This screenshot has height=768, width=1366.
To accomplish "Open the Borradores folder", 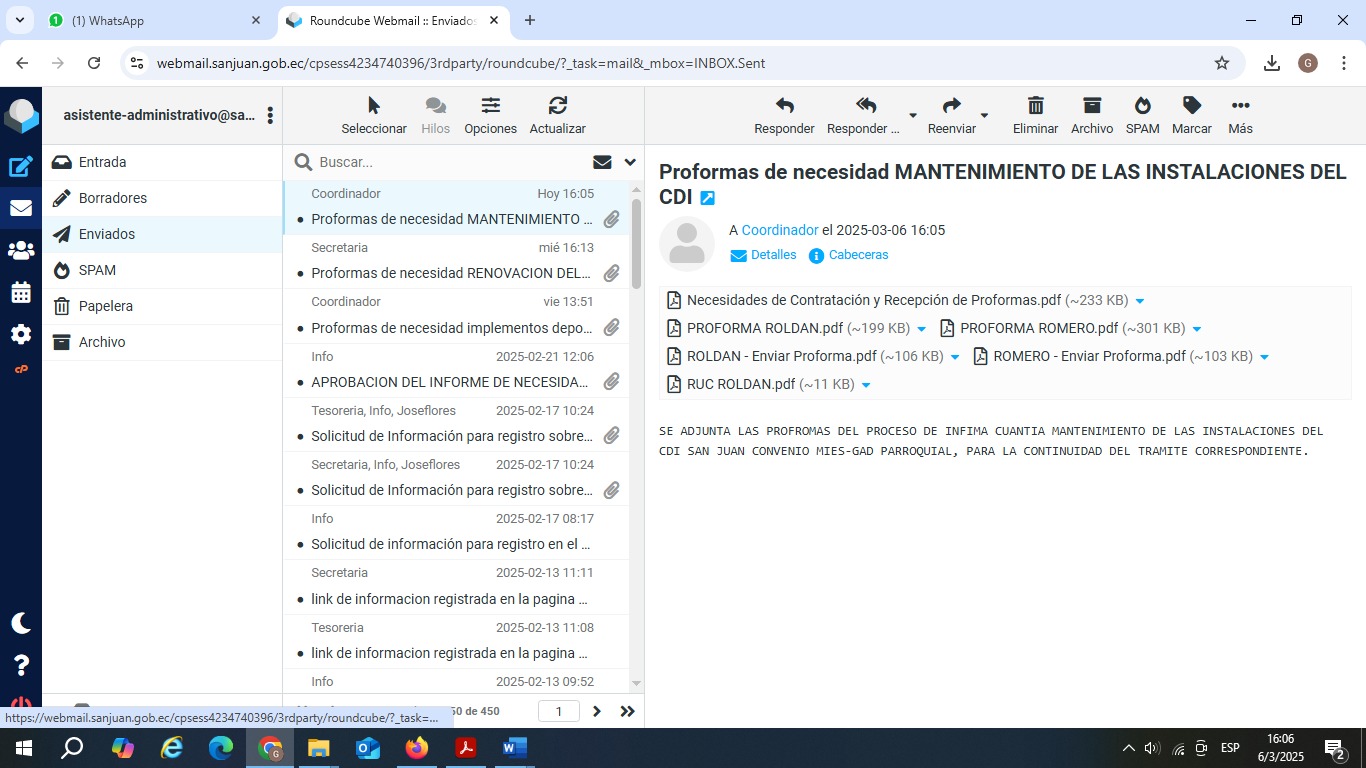I will coord(113,198).
